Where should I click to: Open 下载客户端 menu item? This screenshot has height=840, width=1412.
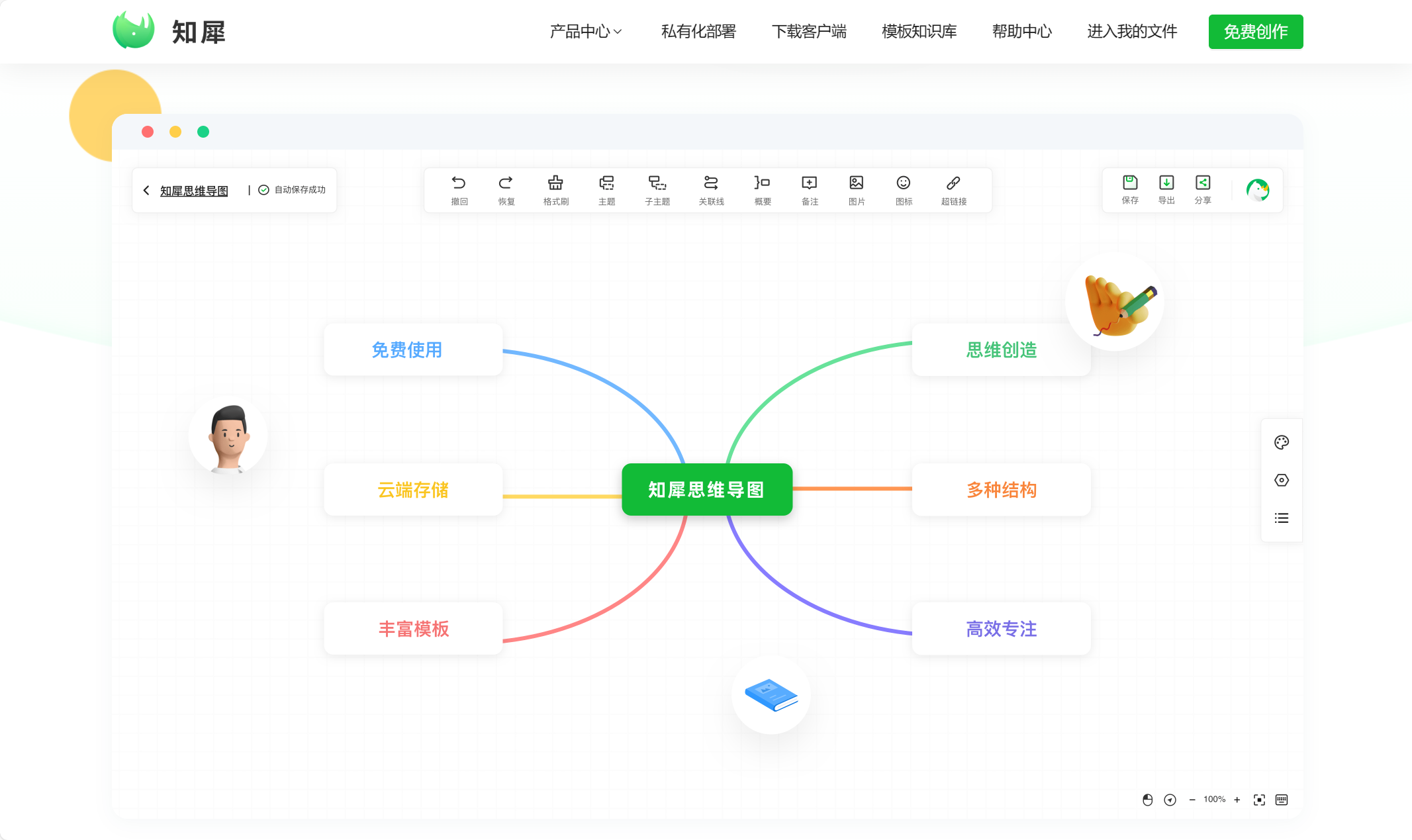click(809, 31)
